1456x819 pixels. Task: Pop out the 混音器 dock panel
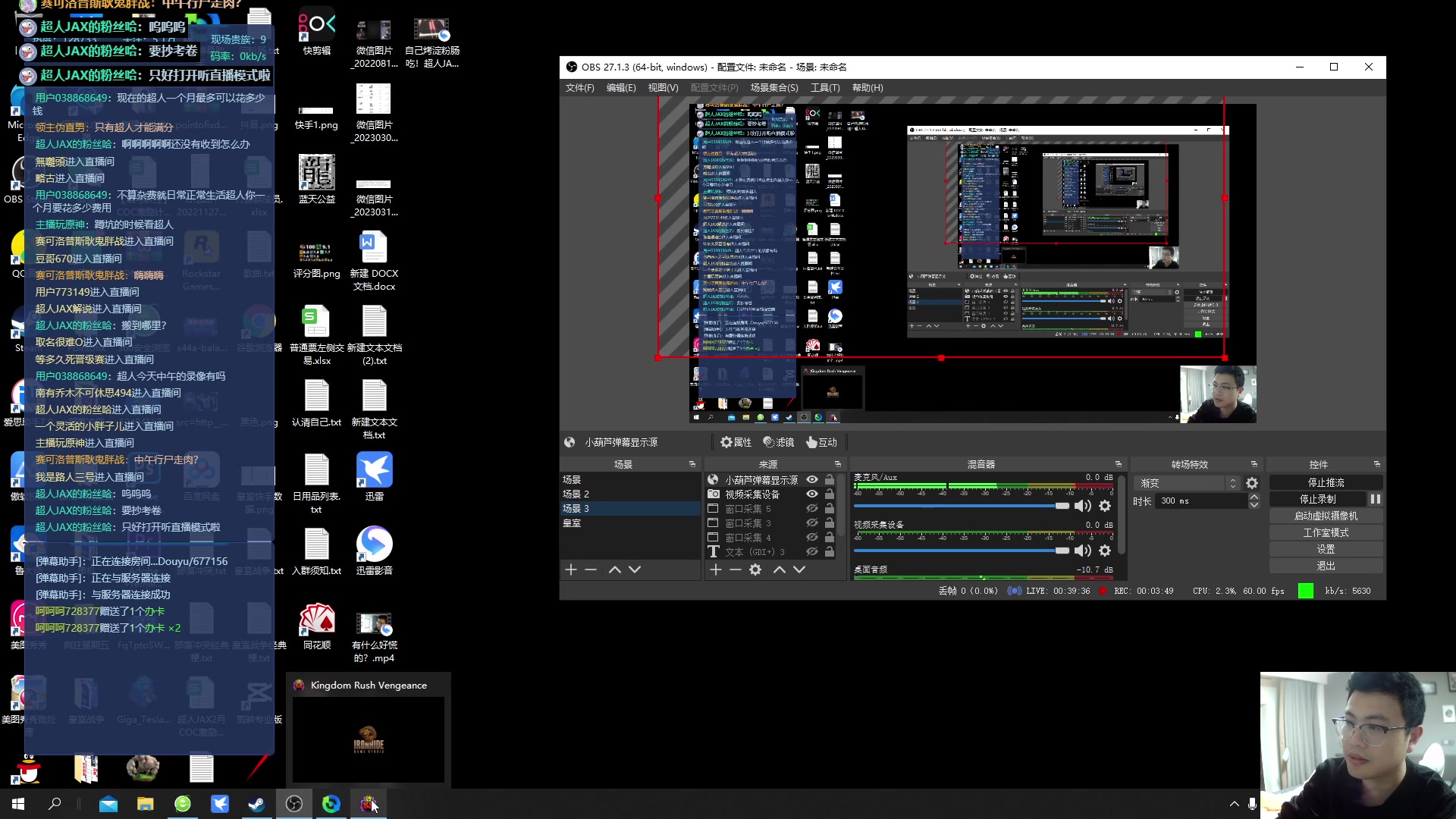coord(1118,464)
